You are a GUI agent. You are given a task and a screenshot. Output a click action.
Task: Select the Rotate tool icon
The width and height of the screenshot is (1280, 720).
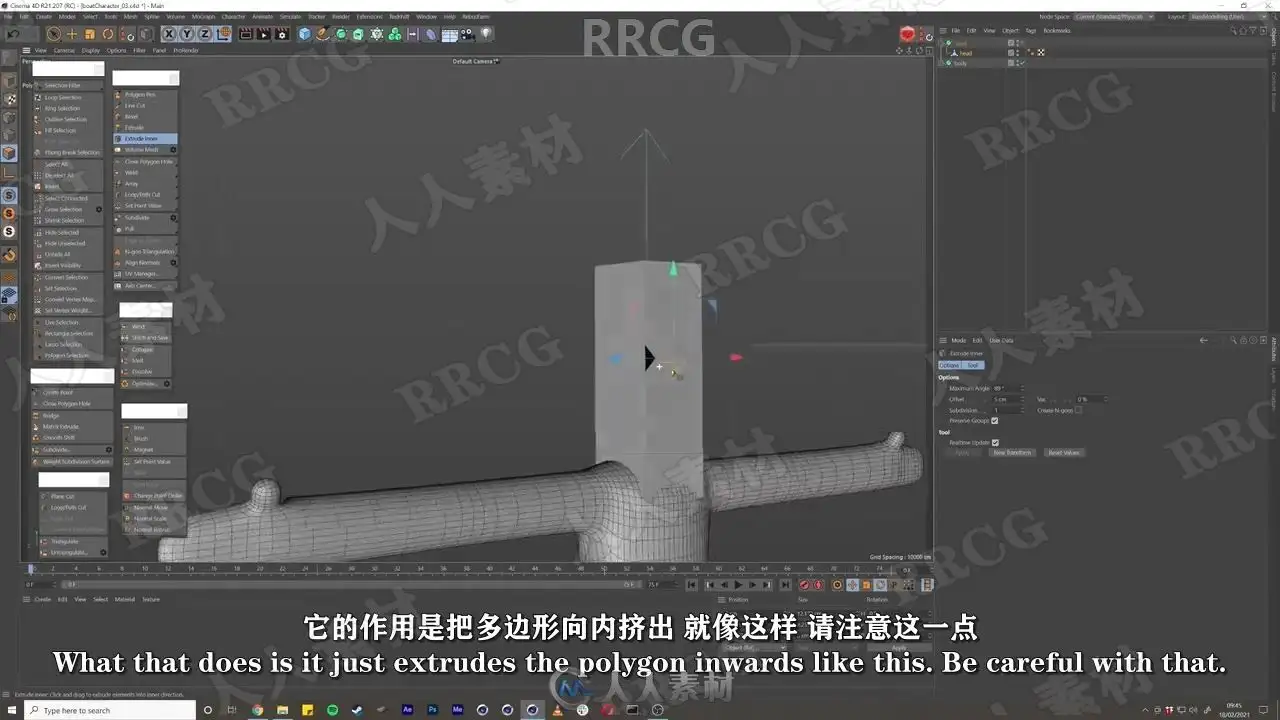pos(108,34)
